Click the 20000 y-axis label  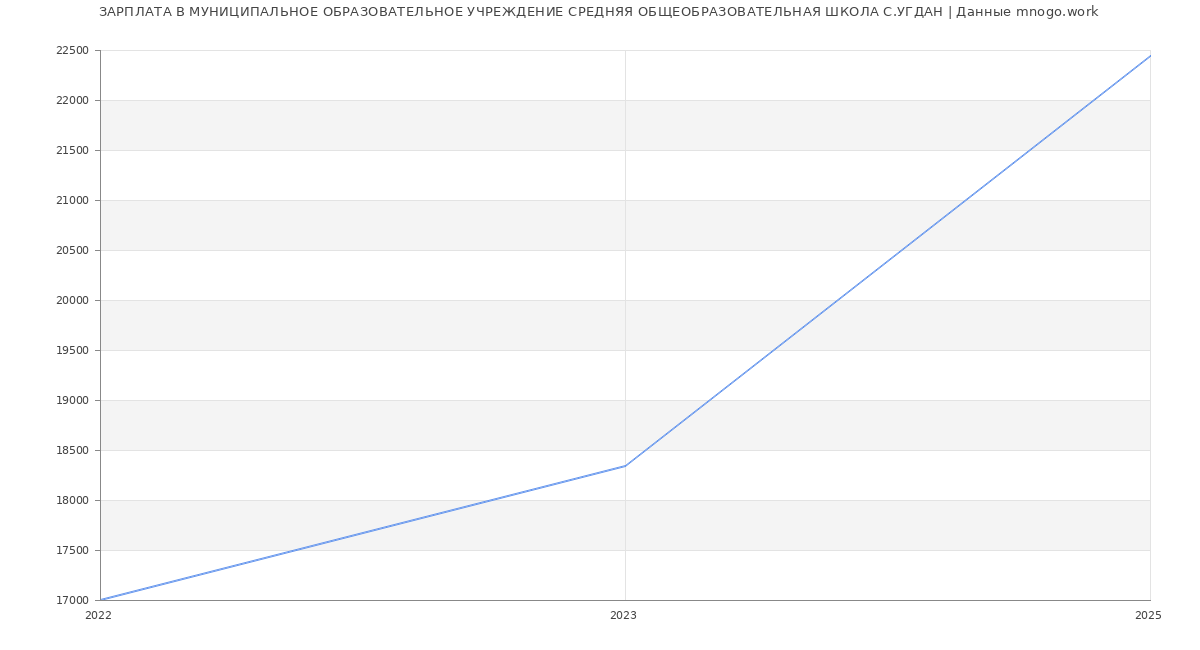coord(72,300)
